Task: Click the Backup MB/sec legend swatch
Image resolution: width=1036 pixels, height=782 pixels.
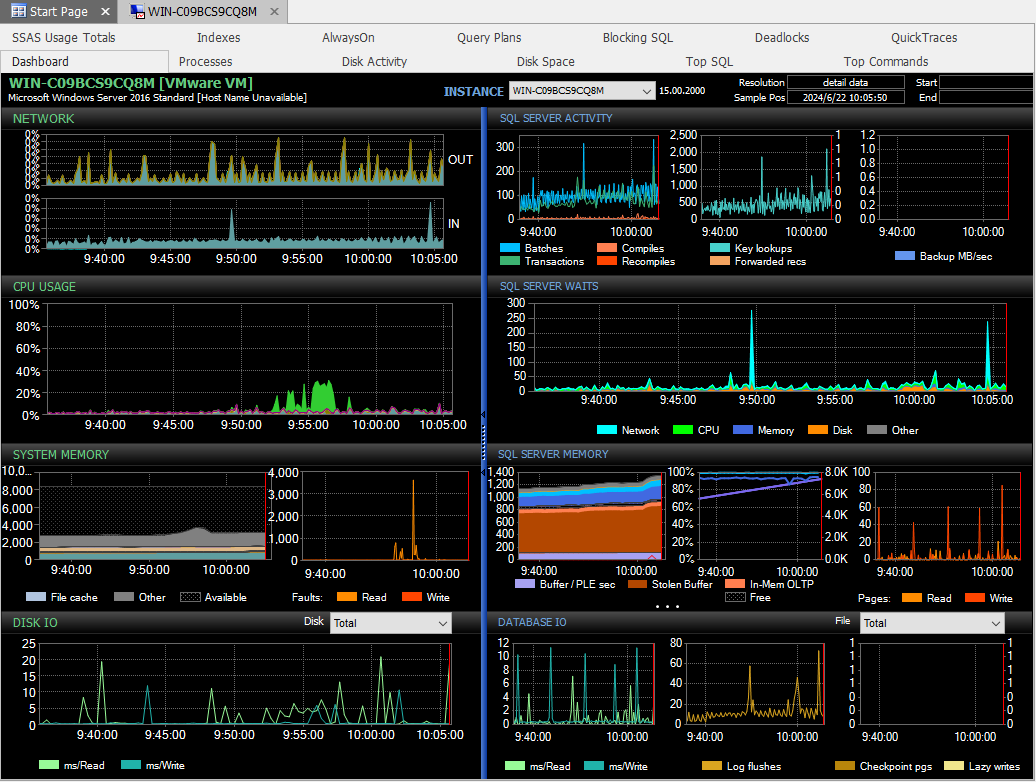Action: tap(905, 256)
